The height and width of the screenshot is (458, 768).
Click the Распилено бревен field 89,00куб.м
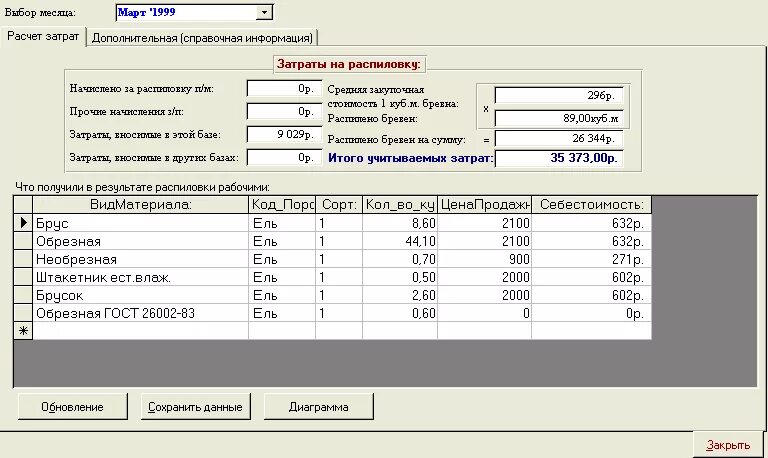coord(558,118)
